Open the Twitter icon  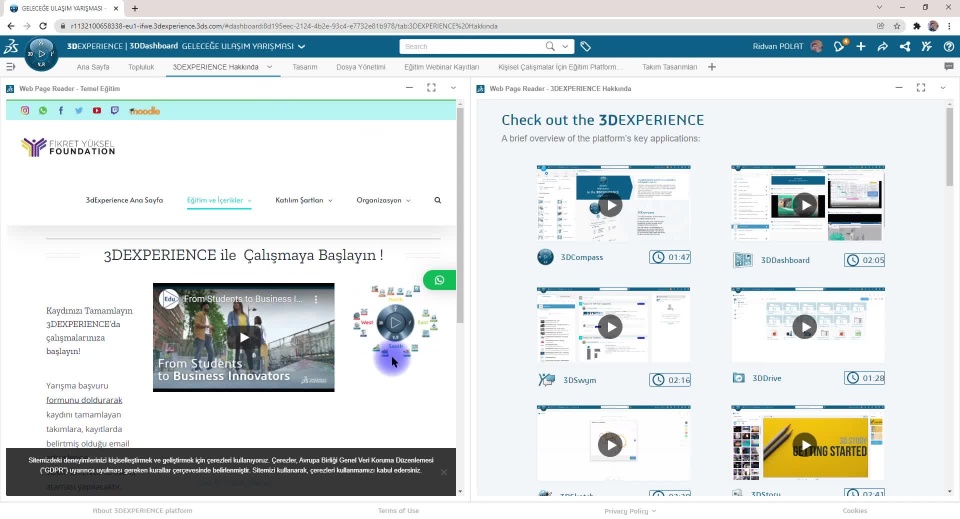78,111
